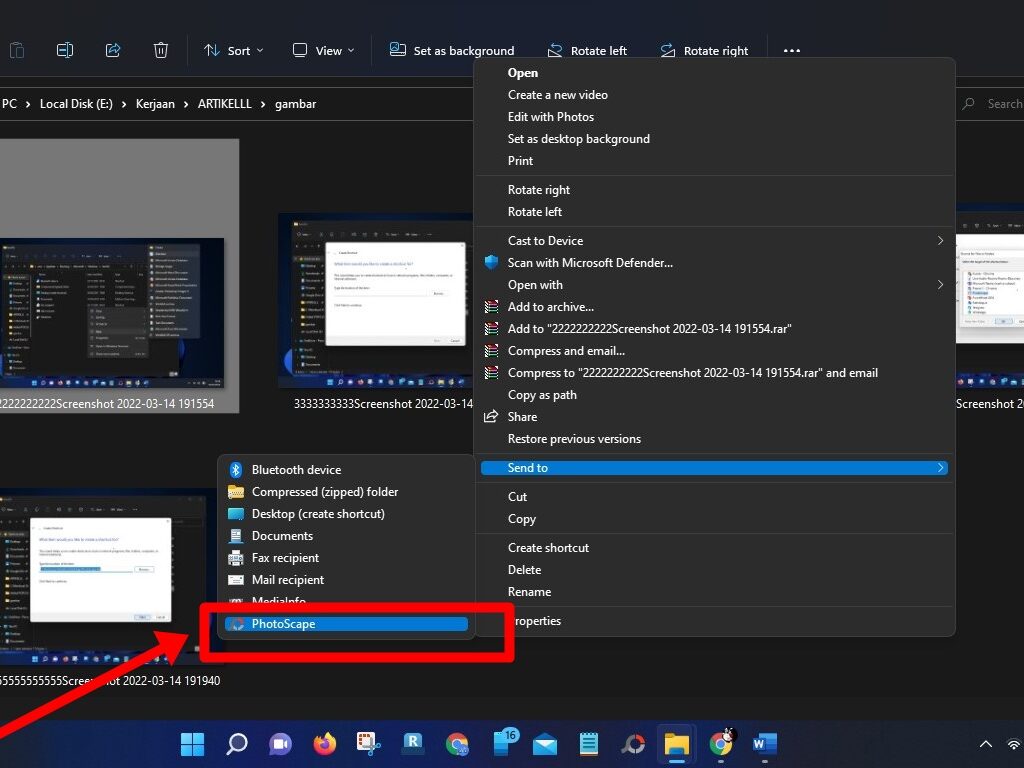Open the Sort dropdown
1024x768 pixels.
point(233,50)
